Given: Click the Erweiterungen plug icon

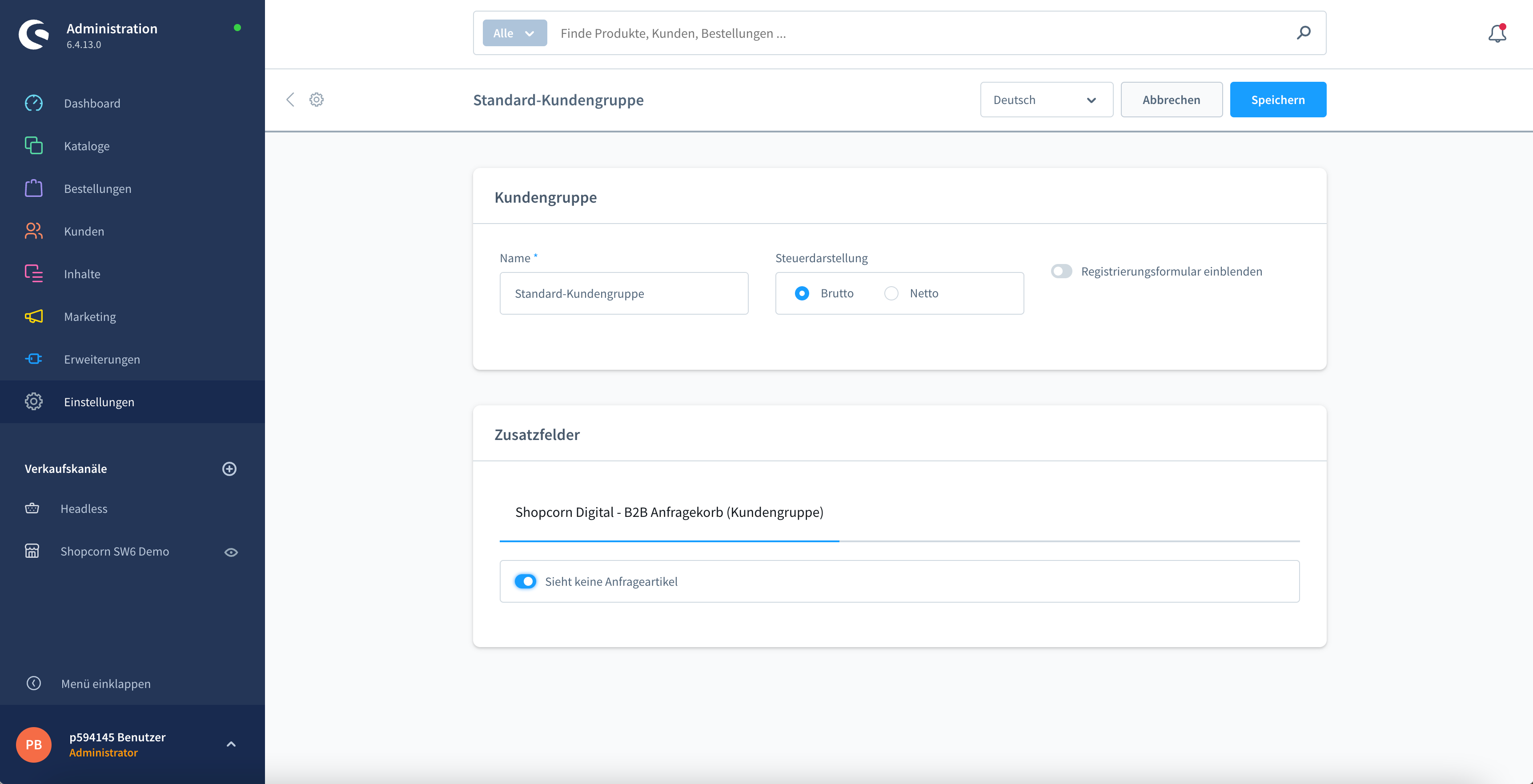Looking at the screenshot, I should (34, 359).
